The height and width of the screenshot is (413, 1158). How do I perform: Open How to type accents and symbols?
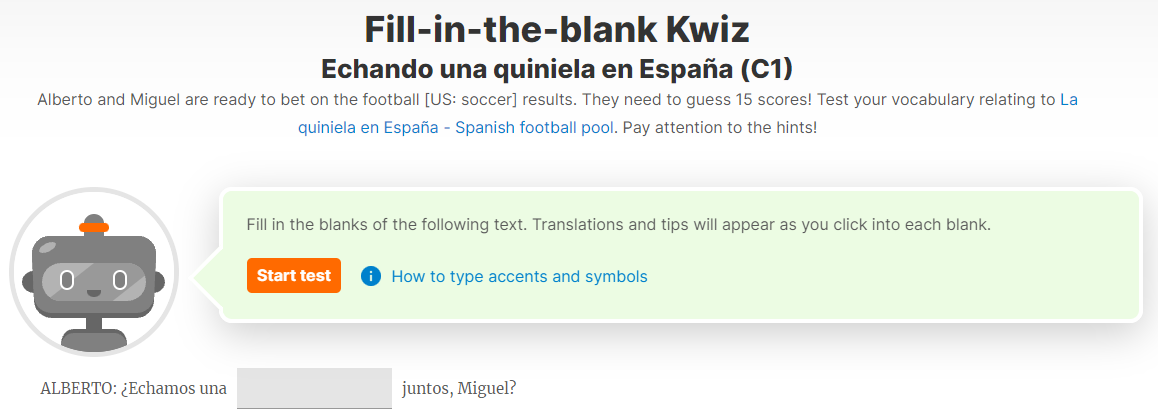519,276
